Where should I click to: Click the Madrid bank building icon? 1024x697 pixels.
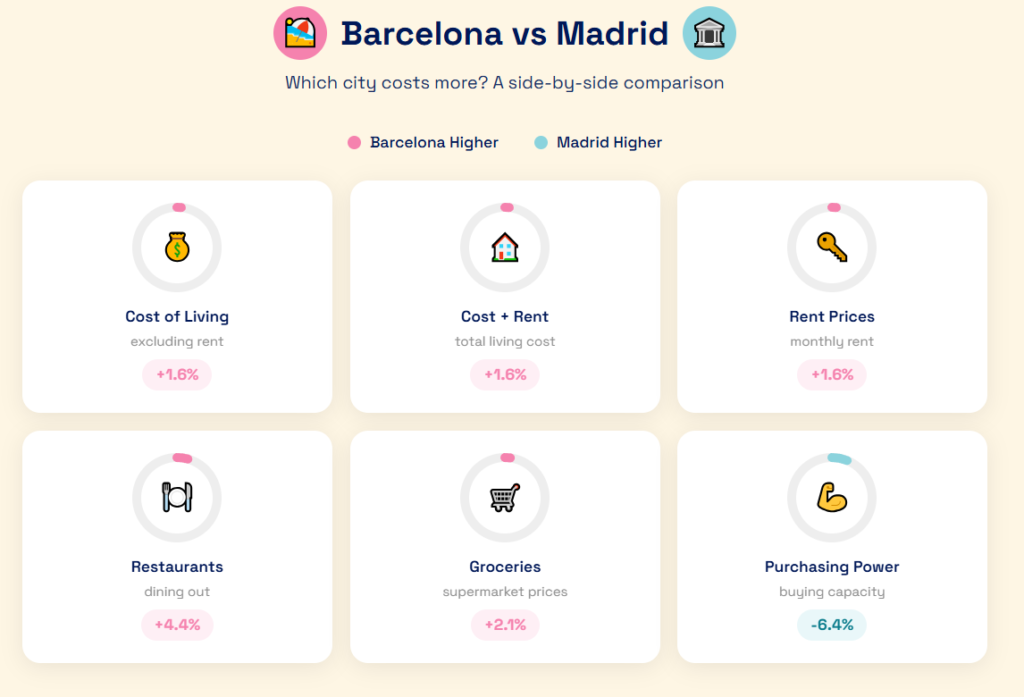[709, 33]
